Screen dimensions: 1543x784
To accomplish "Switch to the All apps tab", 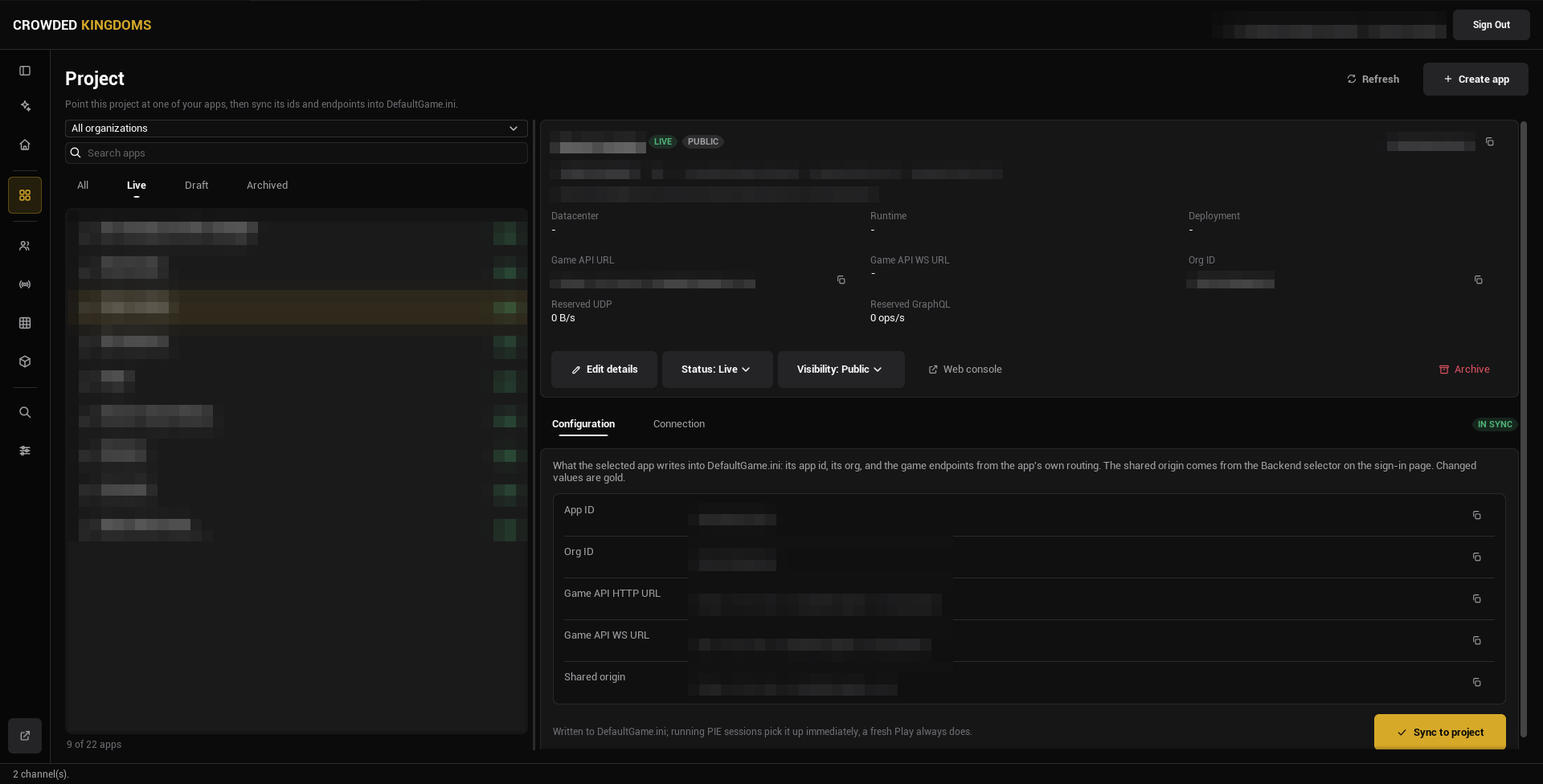I will pyautogui.click(x=83, y=186).
